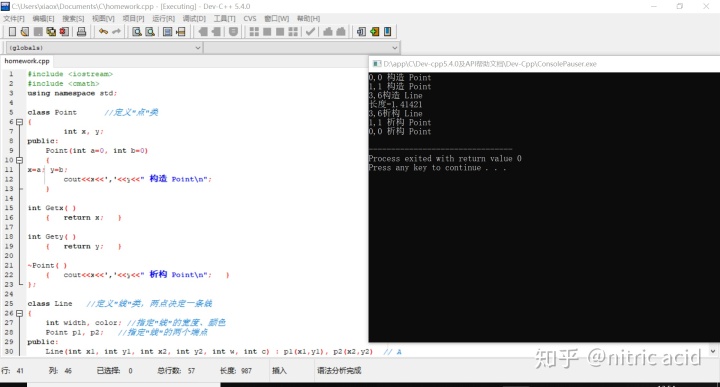This screenshot has width=720, height=387.
Task: Click the ConsolePauser window title icon
Action: click(x=377, y=64)
